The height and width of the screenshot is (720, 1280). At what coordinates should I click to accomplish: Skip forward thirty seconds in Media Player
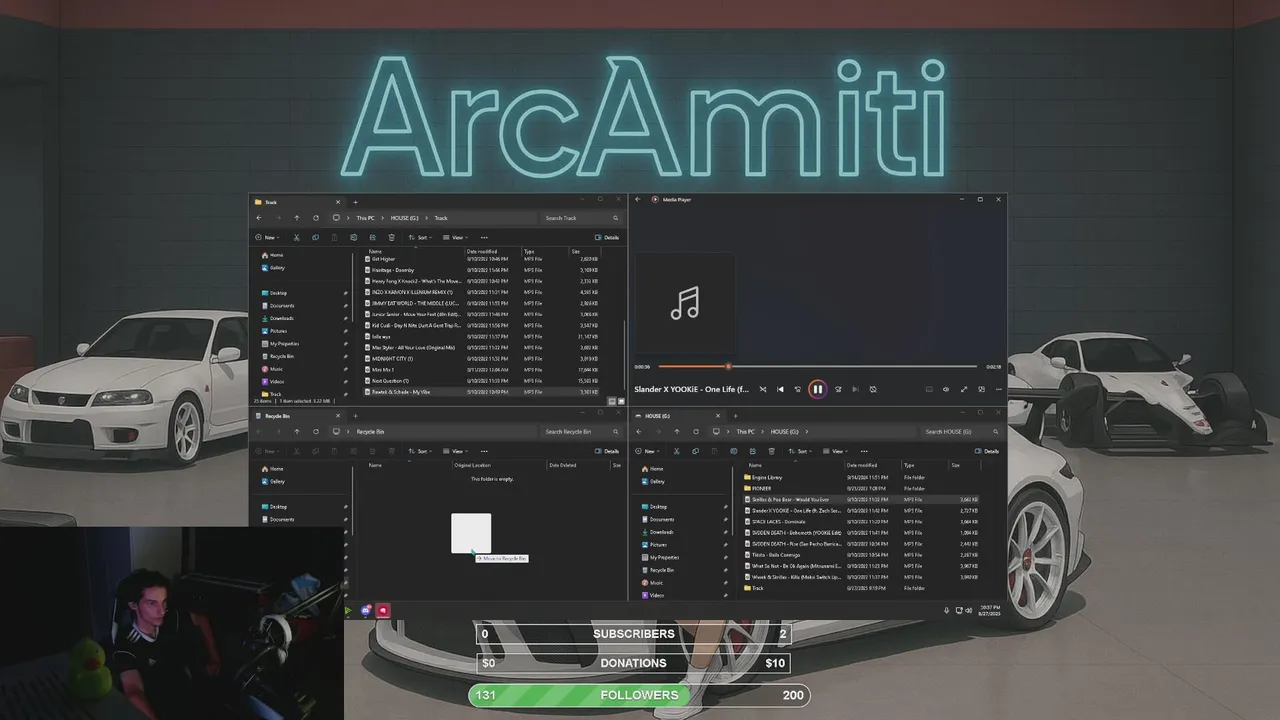coord(838,389)
